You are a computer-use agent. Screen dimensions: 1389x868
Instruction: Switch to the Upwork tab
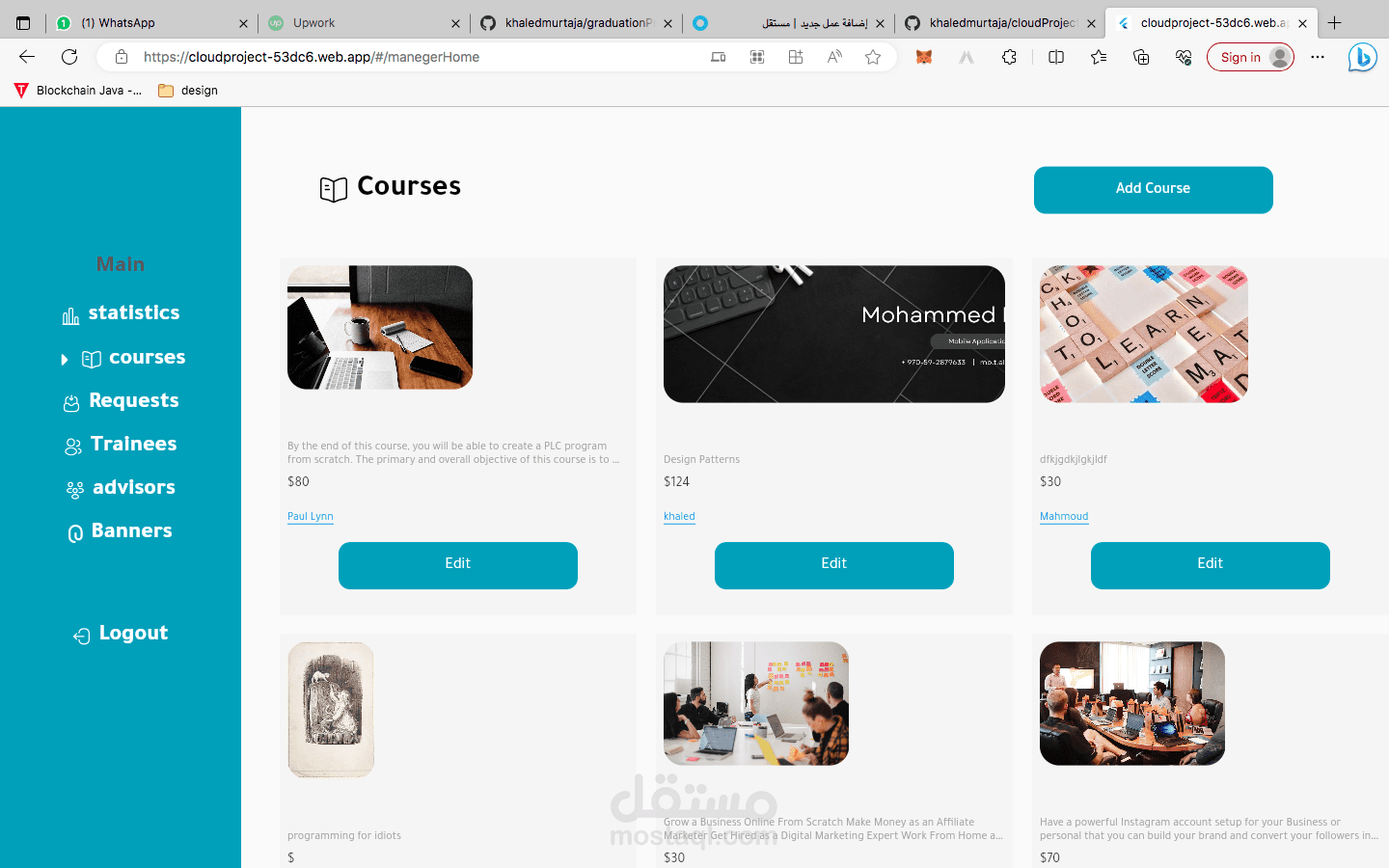pyautogui.click(x=364, y=23)
